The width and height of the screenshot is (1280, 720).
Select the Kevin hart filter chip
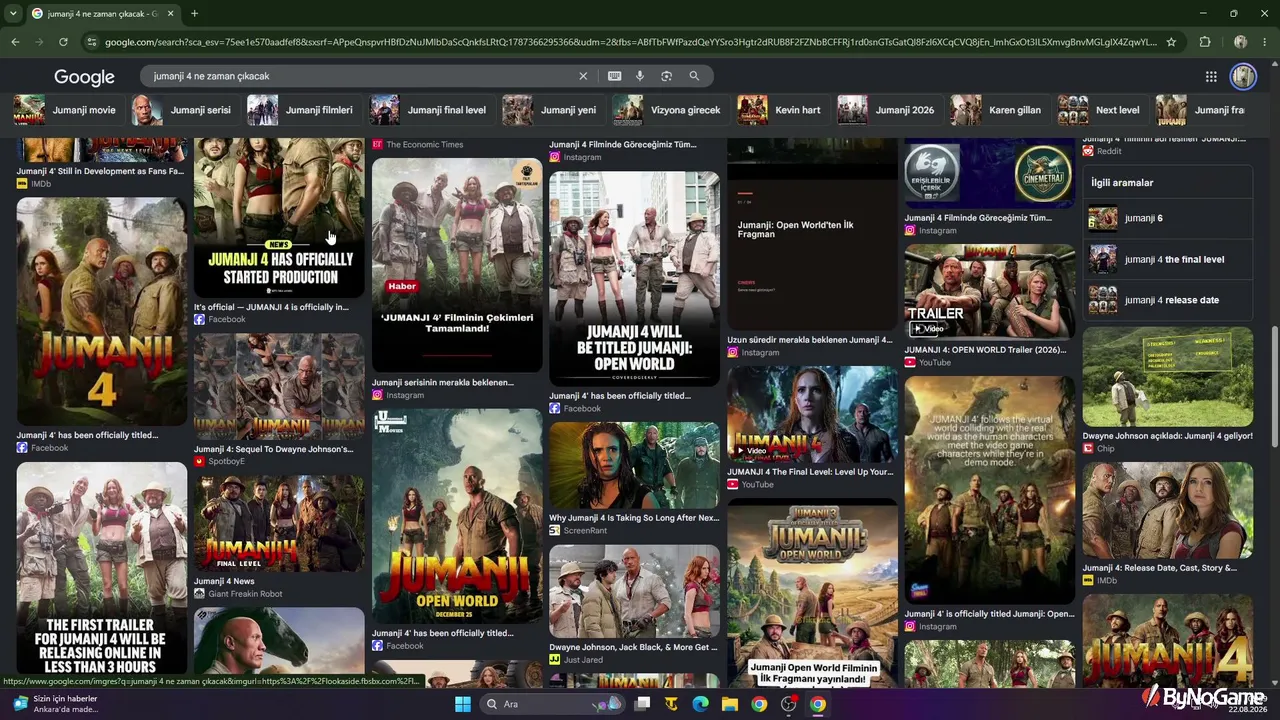click(x=780, y=110)
